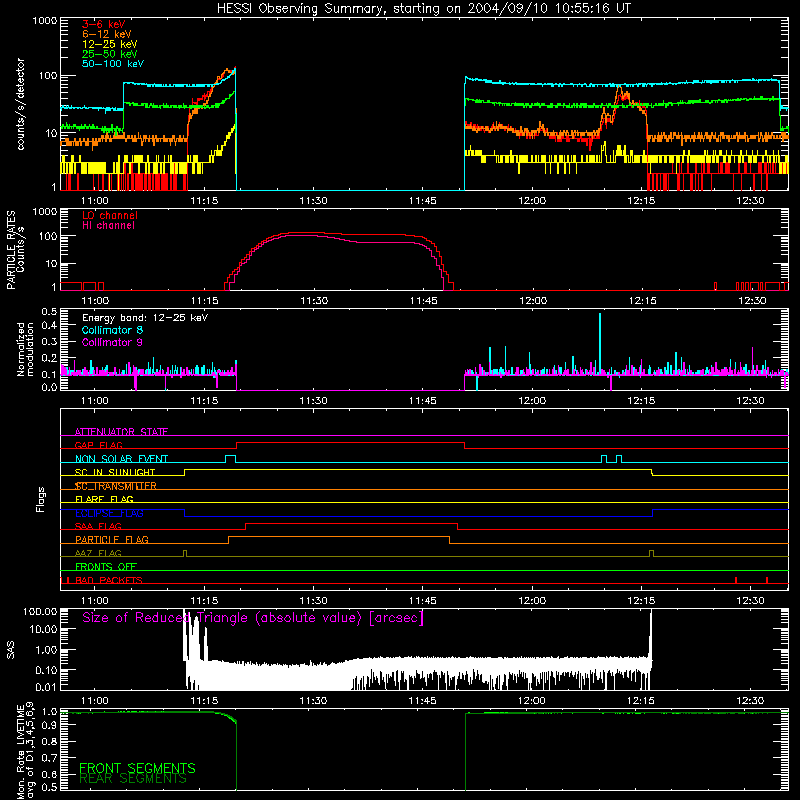Select the 6-12 keV legend label
Viewport: 800px width, 800px height.
[x=107, y=34]
